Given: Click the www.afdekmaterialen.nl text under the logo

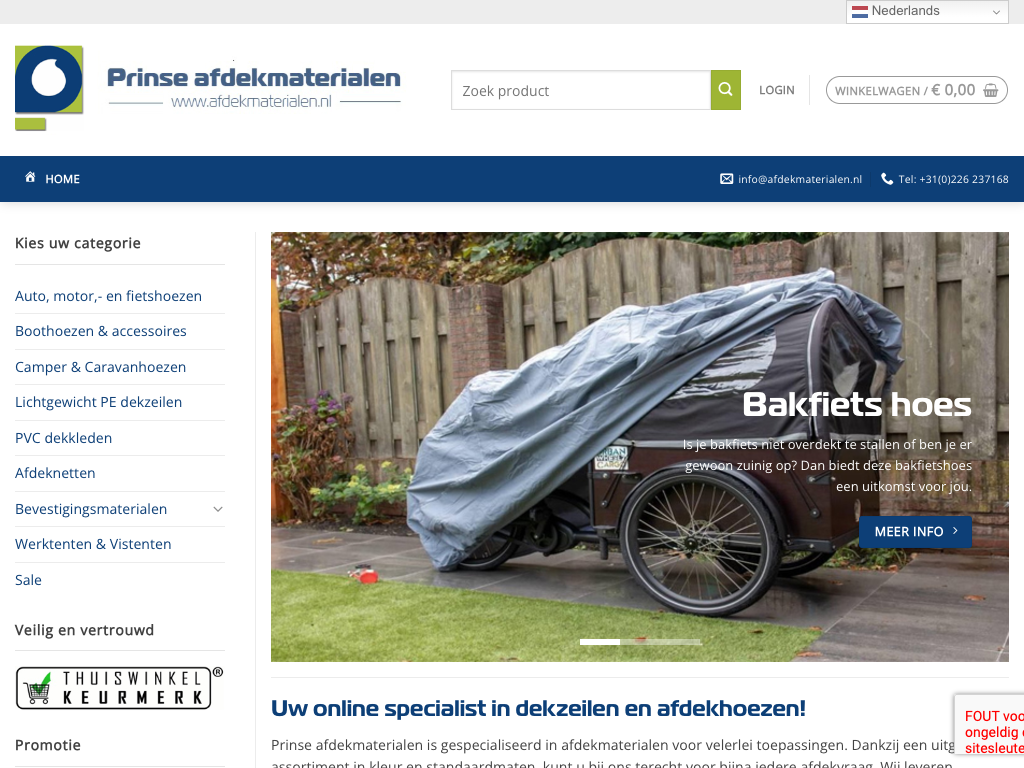Looking at the screenshot, I should coord(251,102).
